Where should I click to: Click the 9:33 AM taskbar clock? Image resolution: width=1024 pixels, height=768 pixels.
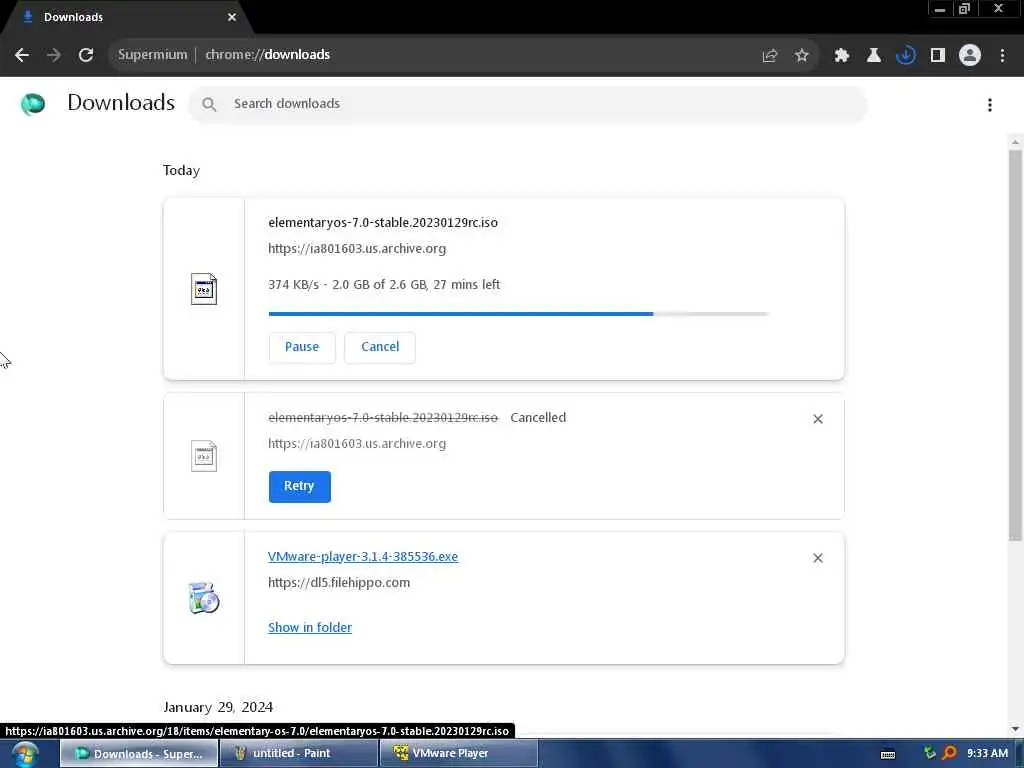coord(987,754)
